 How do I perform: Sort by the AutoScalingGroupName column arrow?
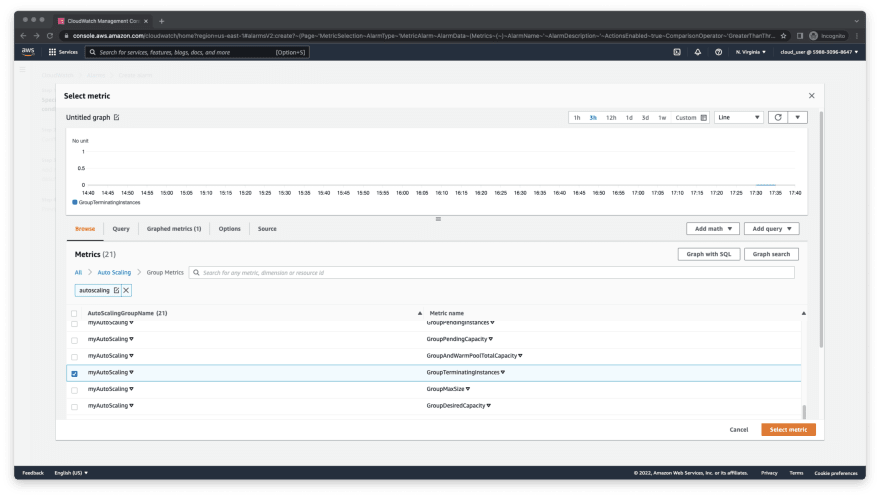click(420, 314)
